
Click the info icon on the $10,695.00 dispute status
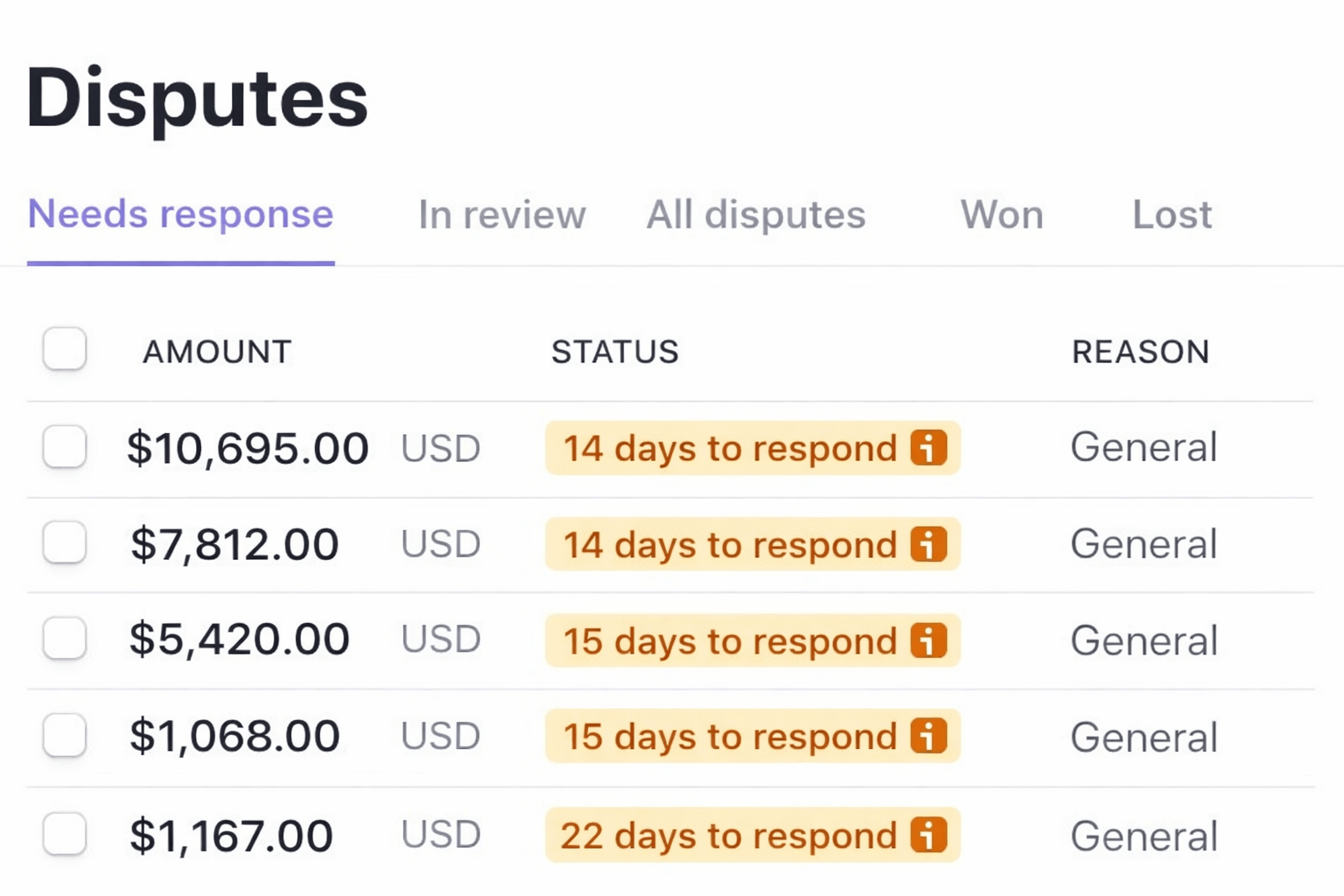point(929,448)
